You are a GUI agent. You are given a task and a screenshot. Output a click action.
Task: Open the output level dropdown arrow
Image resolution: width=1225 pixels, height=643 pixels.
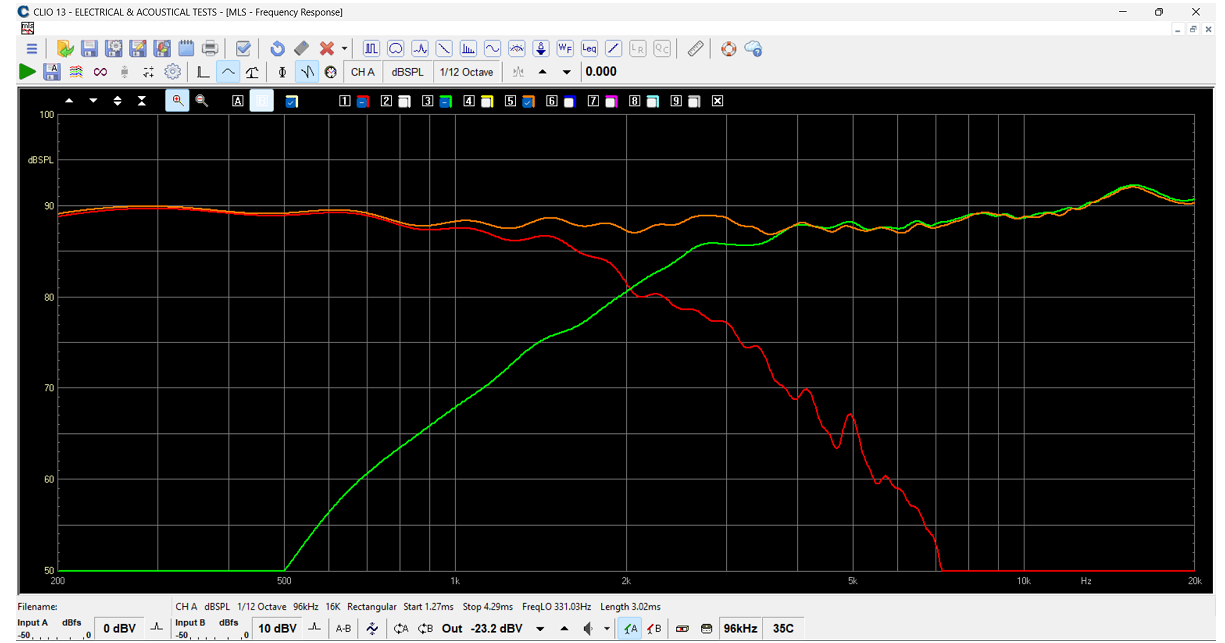(x=540, y=629)
